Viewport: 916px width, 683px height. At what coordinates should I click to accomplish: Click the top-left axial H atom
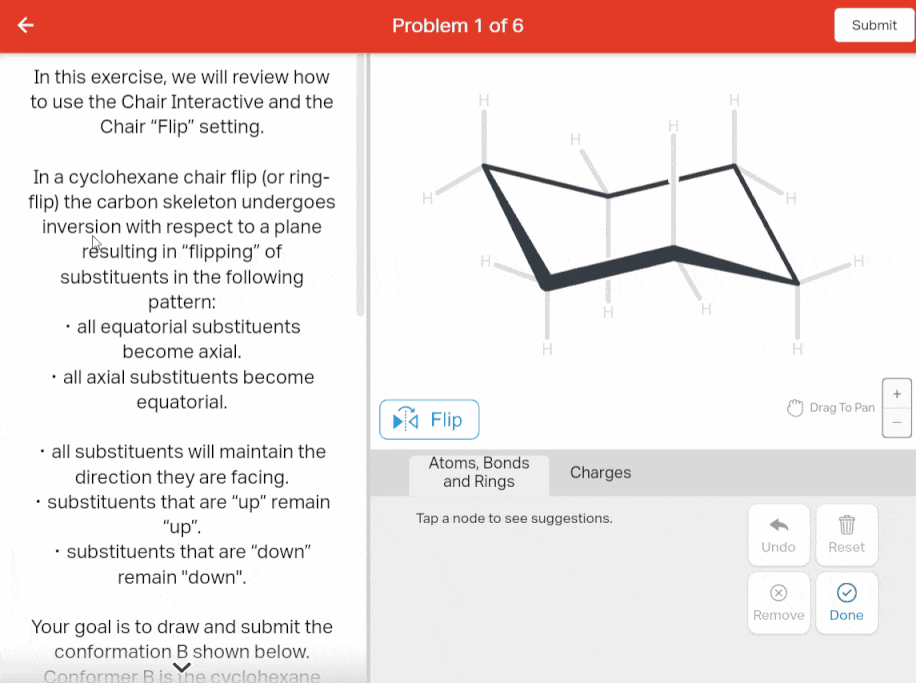click(484, 100)
